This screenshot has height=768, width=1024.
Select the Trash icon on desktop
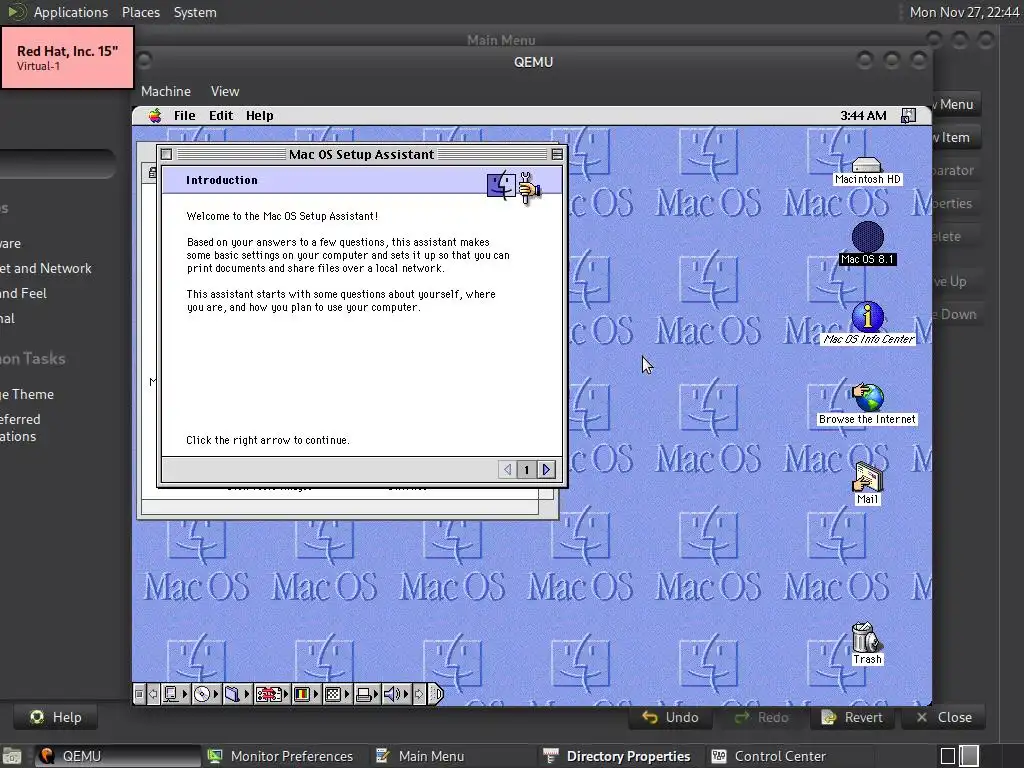[867, 644]
